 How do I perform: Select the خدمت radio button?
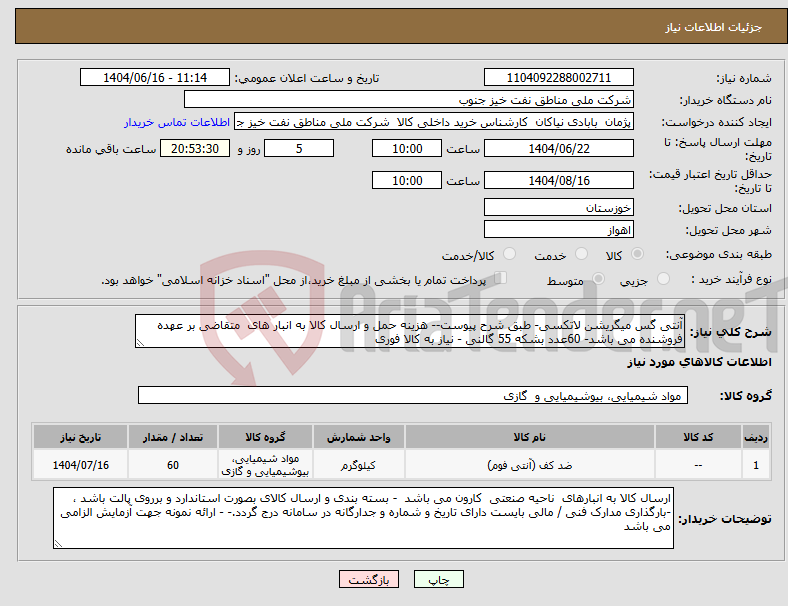pyautogui.click(x=581, y=254)
